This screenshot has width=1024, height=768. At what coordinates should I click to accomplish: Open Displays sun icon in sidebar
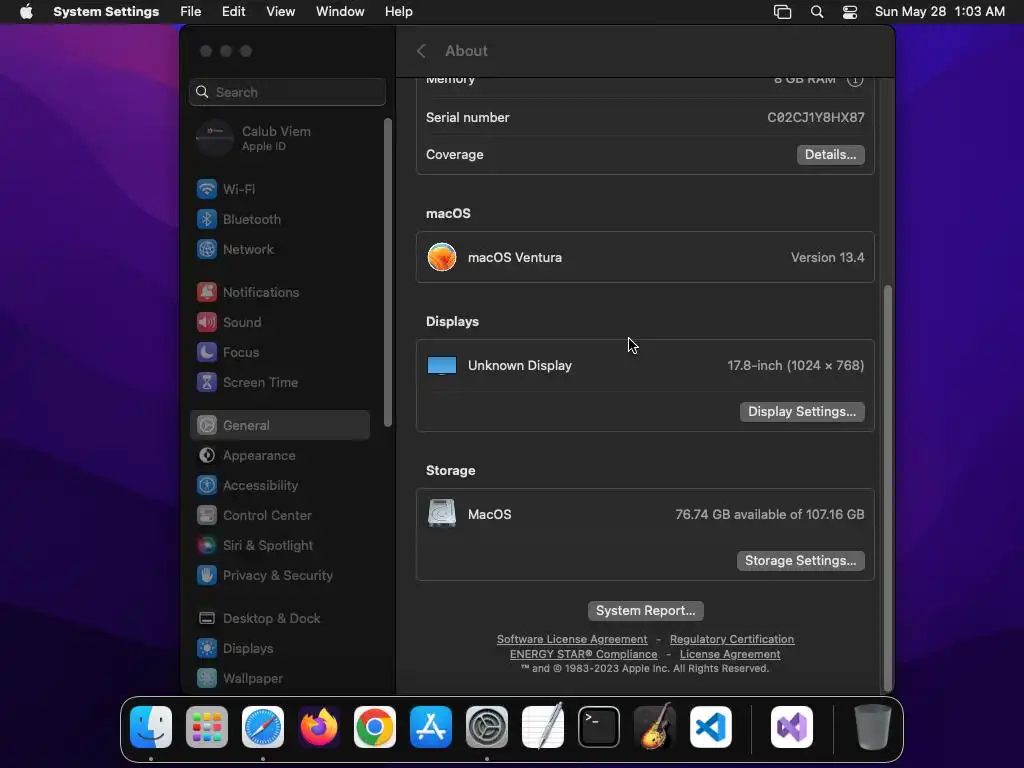click(x=207, y=648)
